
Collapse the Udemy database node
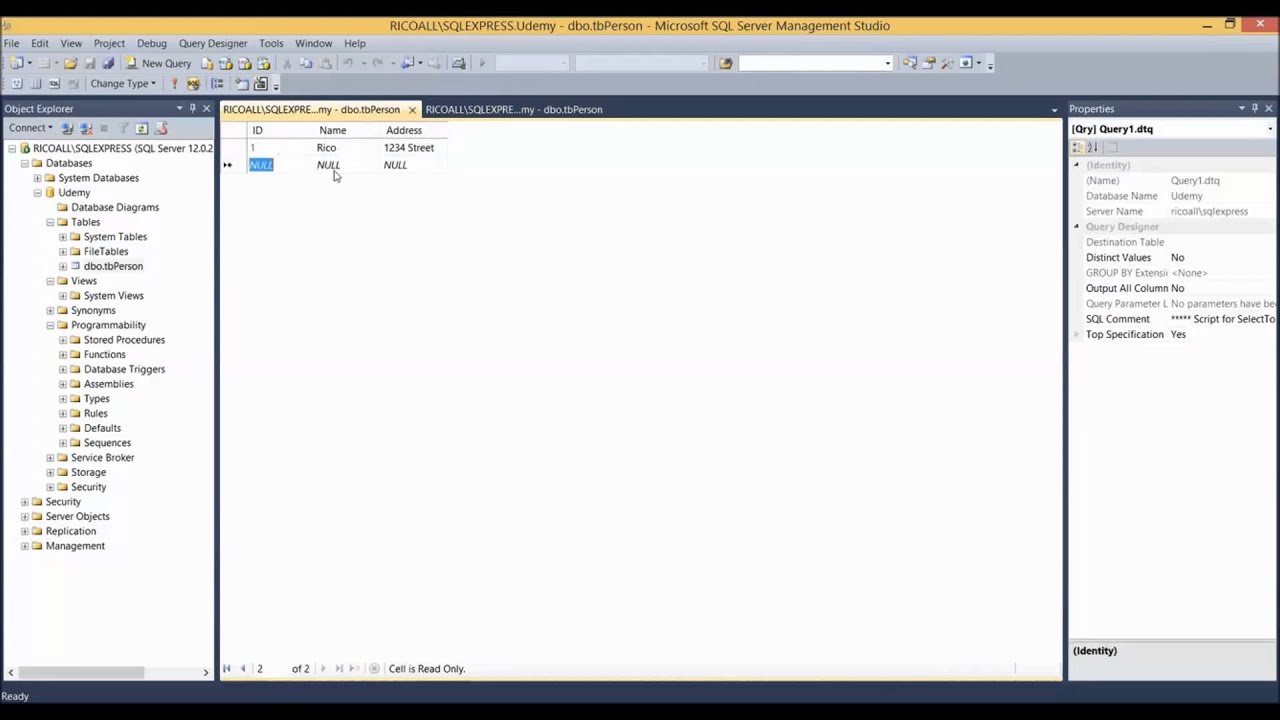click(x=38, y=193)
